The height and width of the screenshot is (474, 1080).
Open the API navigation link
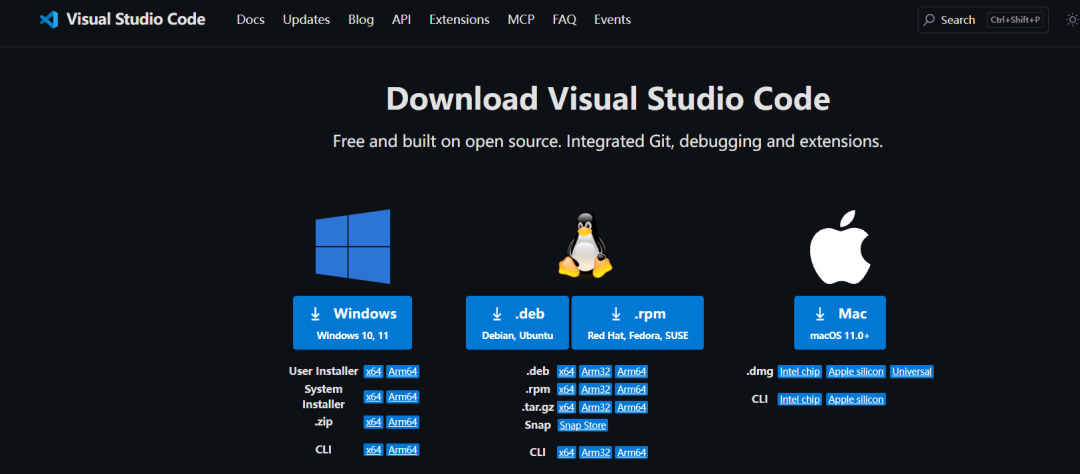coord(402,19)
